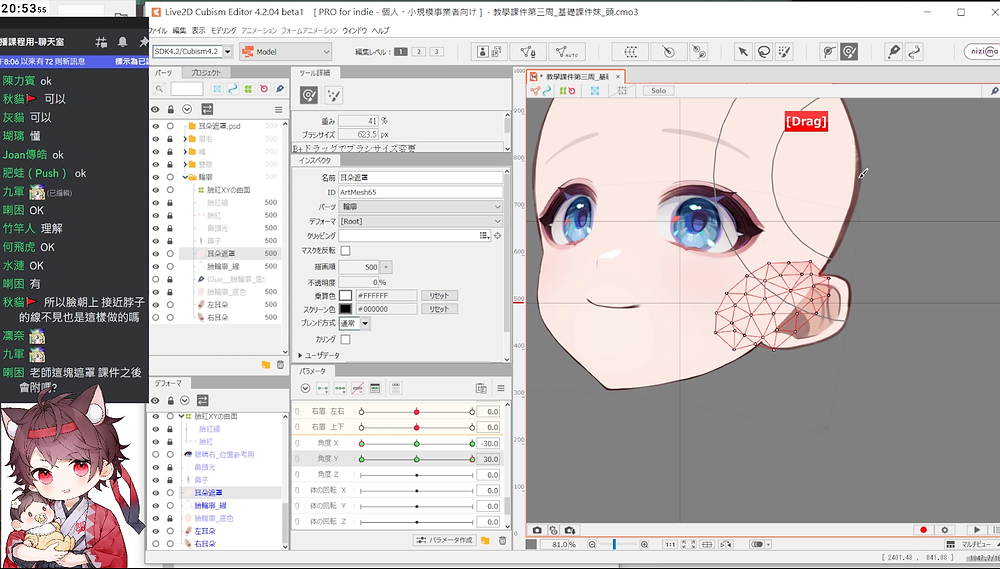Click the Warp deformer creation icon
This screenshot has height=569, width=1000.
click(x=630, y=52)
